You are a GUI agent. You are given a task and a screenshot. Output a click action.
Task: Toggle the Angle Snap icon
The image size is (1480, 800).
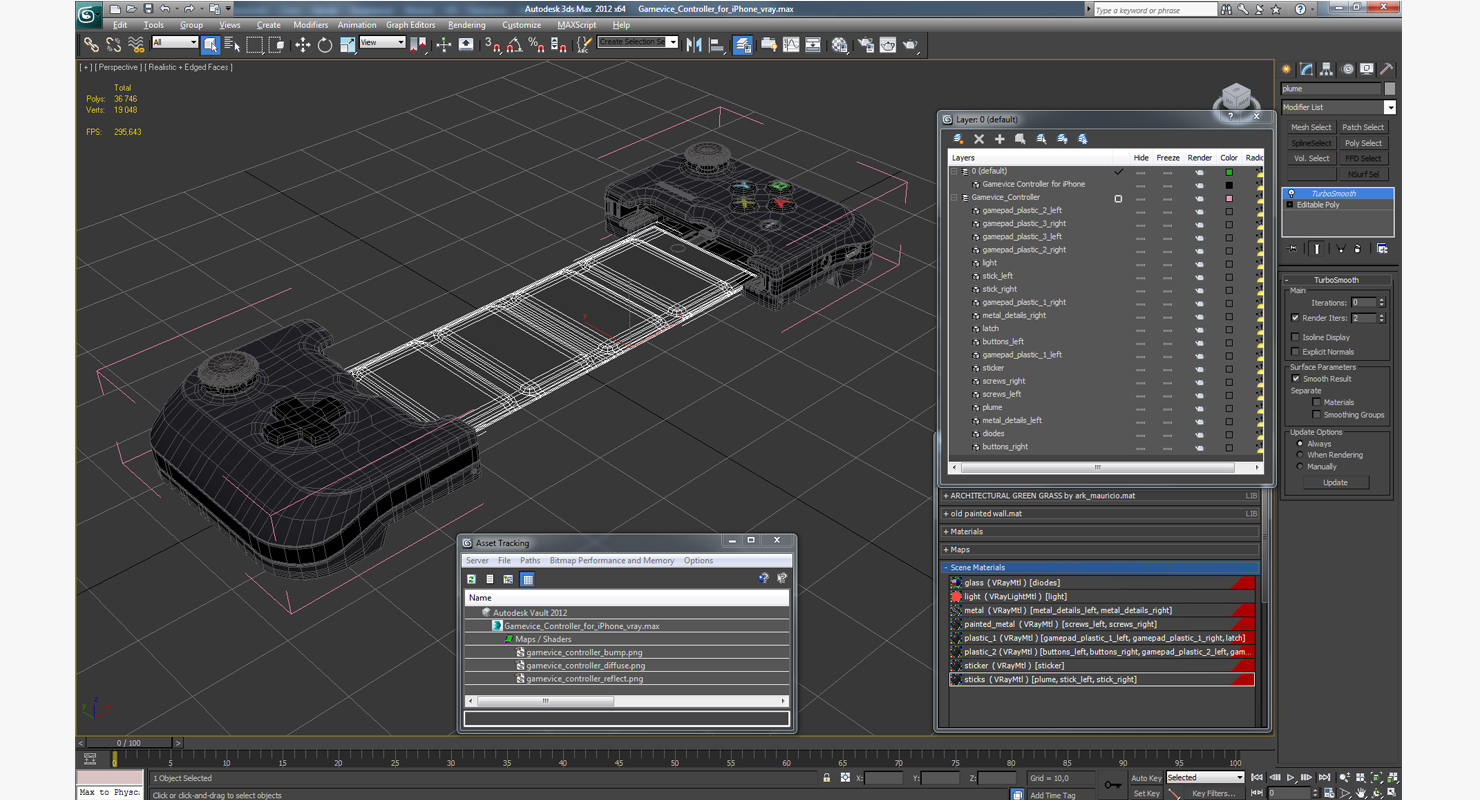[514, 45]
